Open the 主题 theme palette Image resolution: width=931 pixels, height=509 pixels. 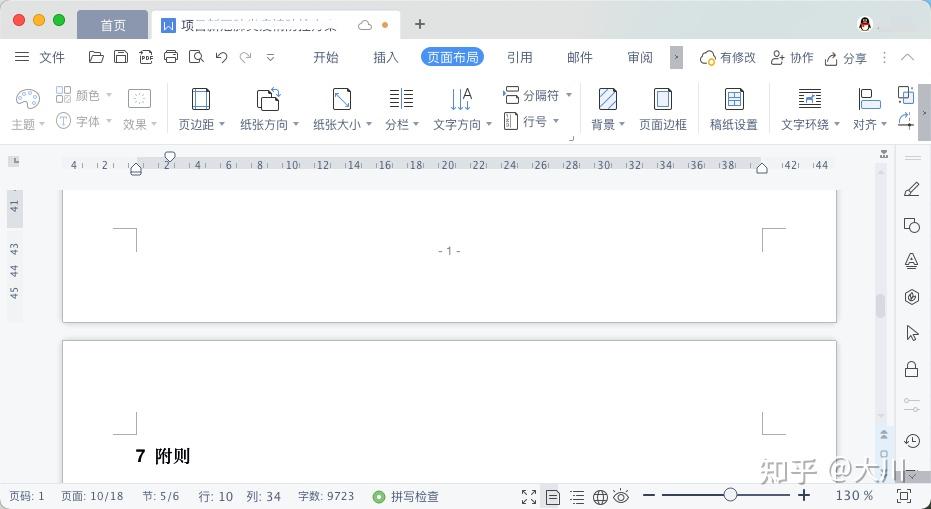(x=27, y=109)
